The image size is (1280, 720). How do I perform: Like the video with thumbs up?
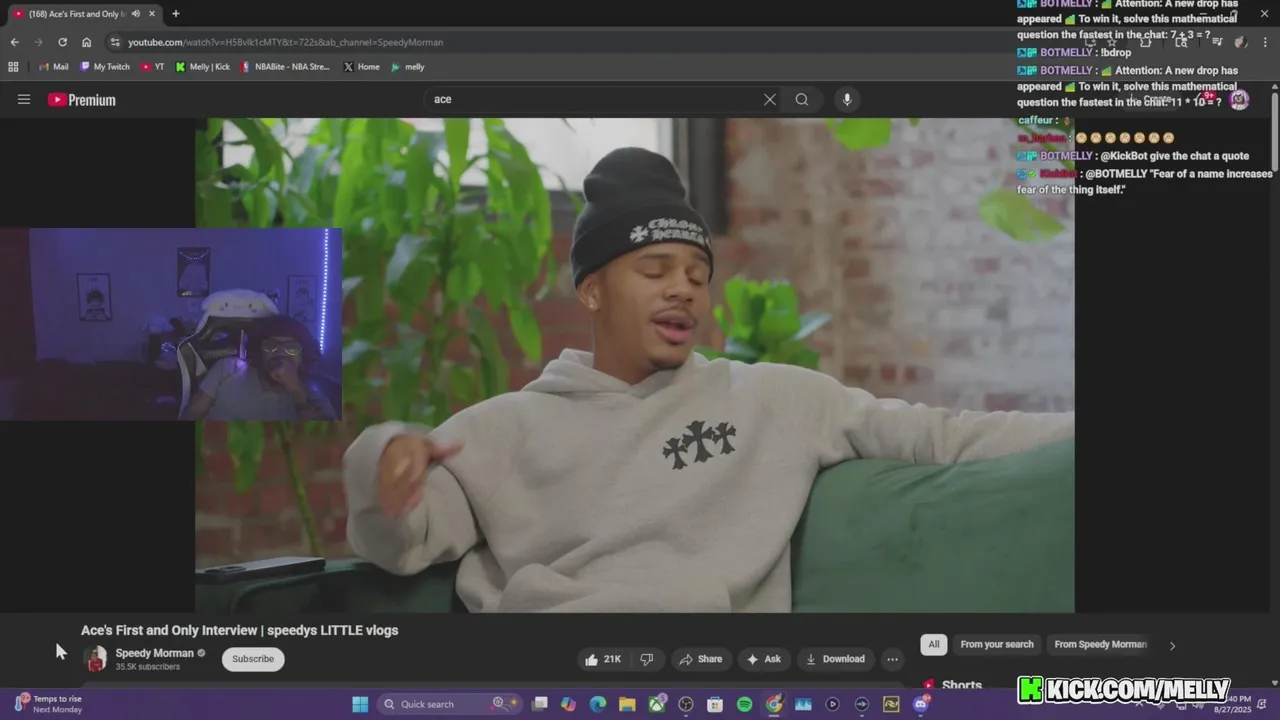[603, 659]
